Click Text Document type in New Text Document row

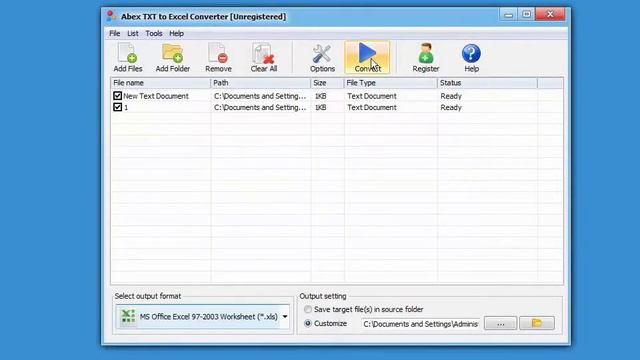click(372, 96)
